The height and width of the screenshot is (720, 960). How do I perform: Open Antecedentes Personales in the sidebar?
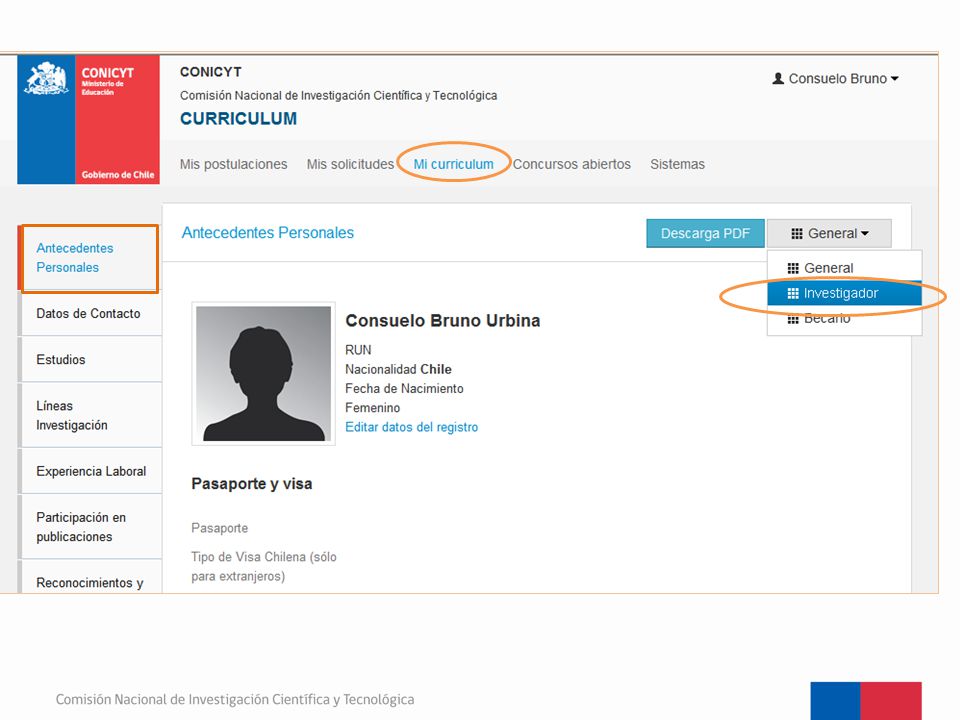[91, 258]
